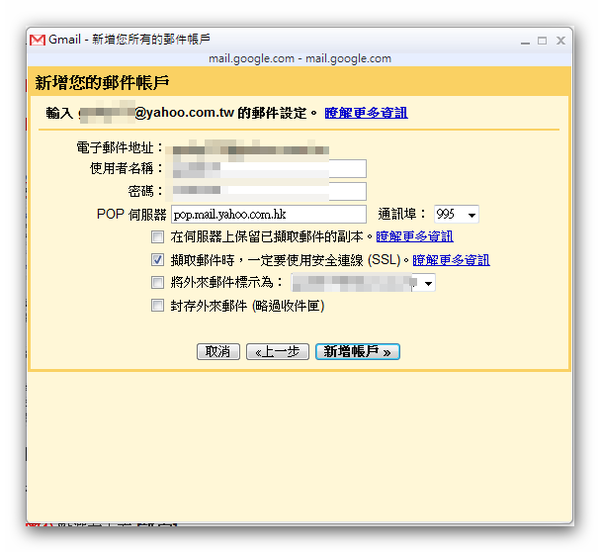This screenshot has width=600, height=552.
Task: Uncheck the SSL secure connection checkbox
Action: click(157, 260)
